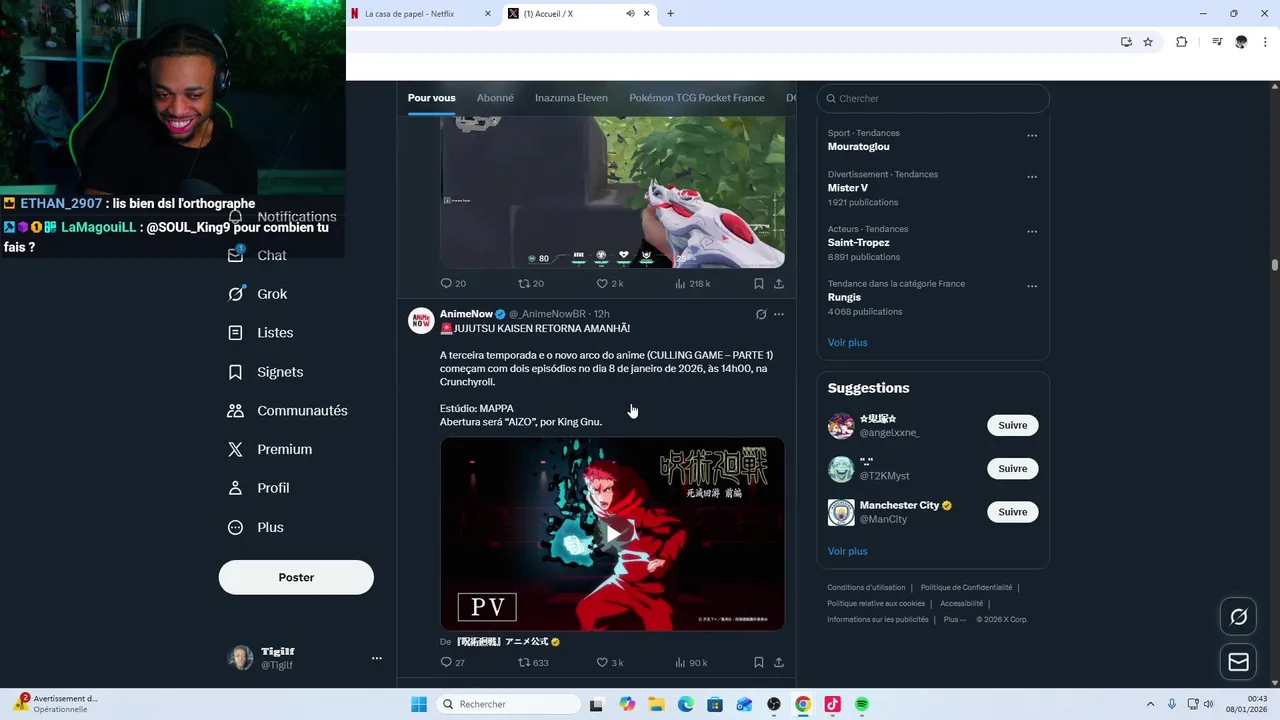Image resolution: width=1280 pixels, height=720 pixels.
Task: Bookmark the AnimeNow Jujutsu Kaisen post
Action: (x=759, y=662)
